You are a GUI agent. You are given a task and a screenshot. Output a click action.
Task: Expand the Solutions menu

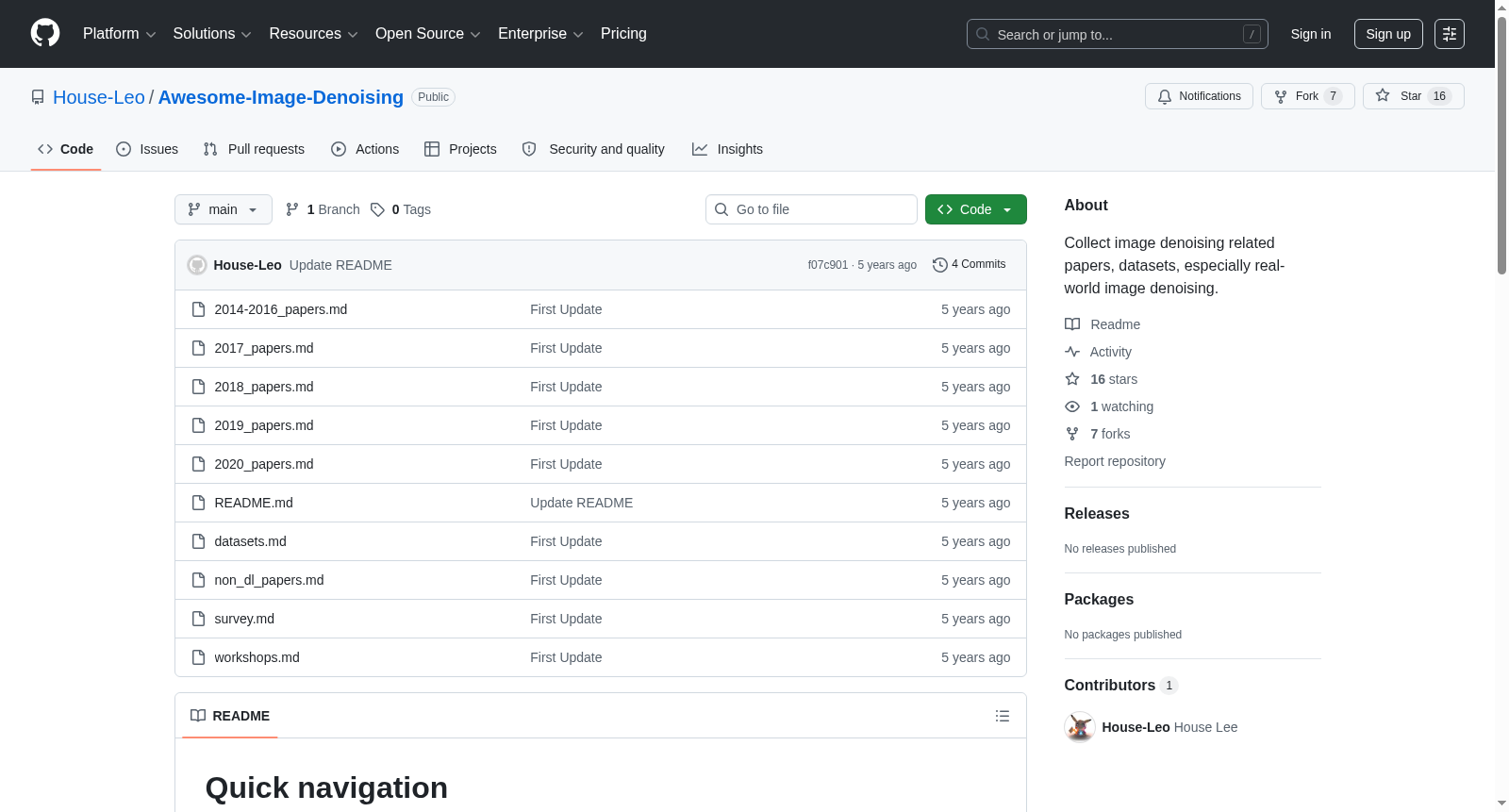[x=212, y=34]
